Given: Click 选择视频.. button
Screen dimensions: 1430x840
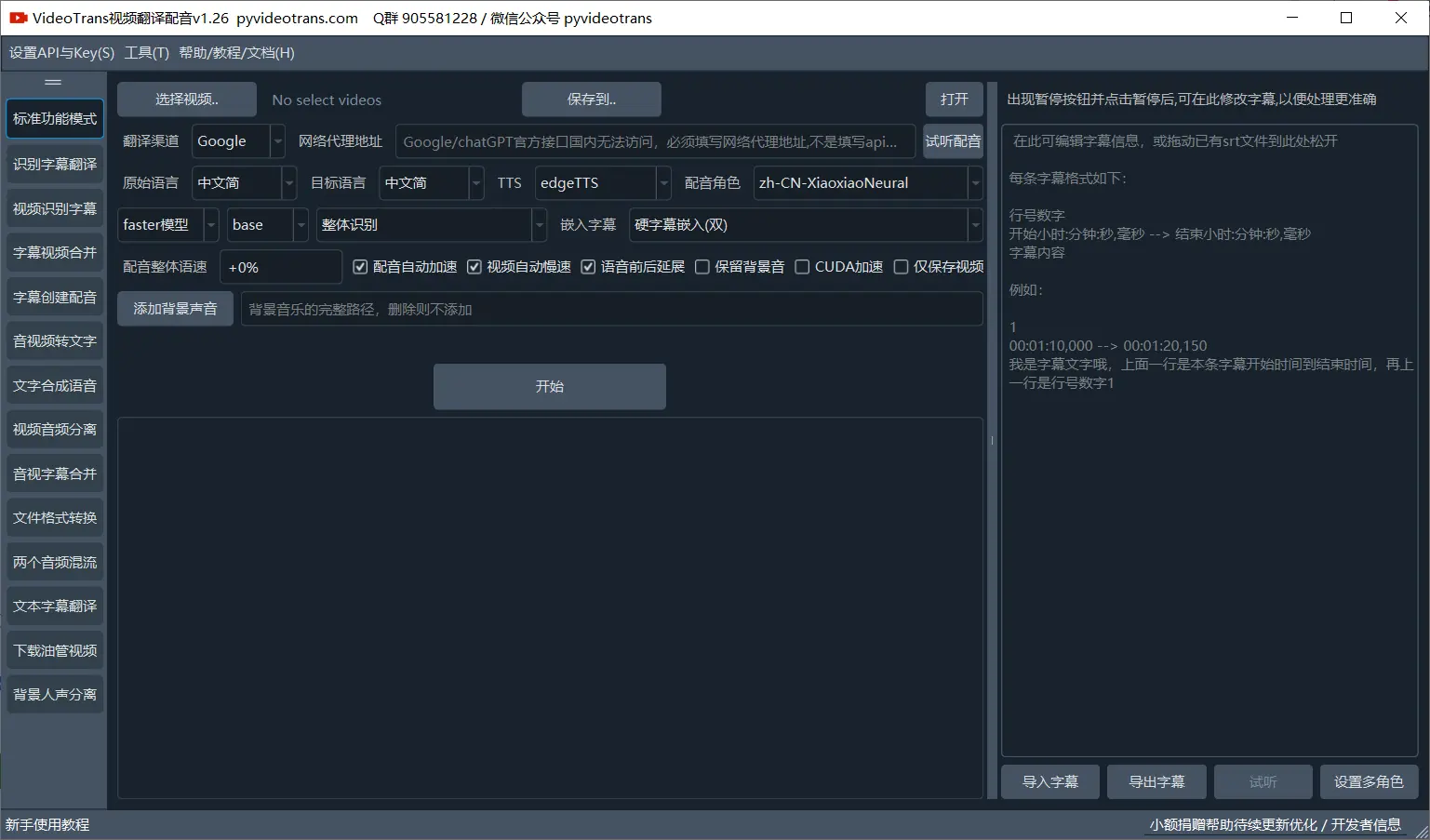Looking at the screenshot, I should click(x=187, y=100).
